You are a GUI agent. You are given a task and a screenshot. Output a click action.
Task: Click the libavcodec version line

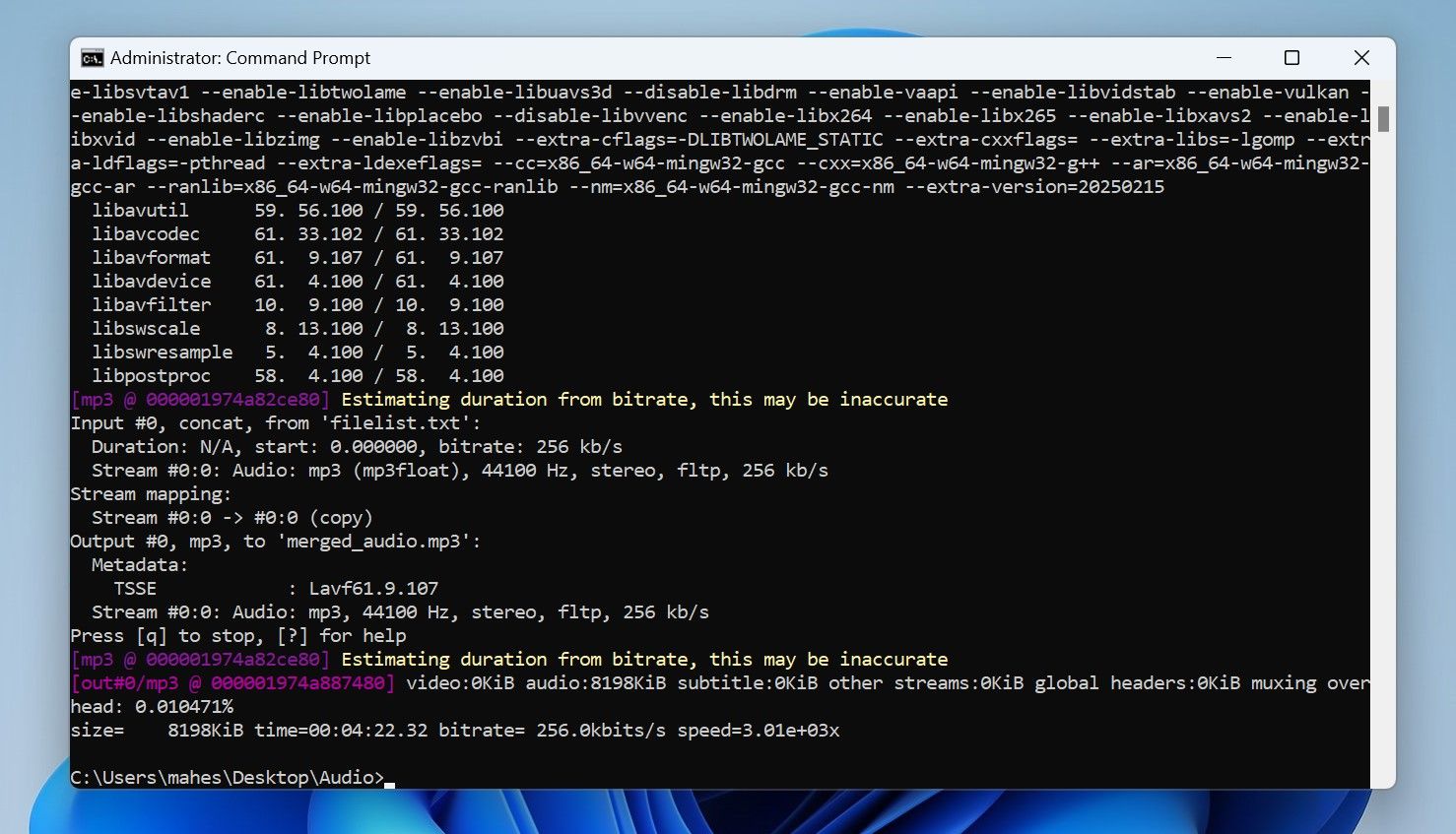(x=297, y=234)
